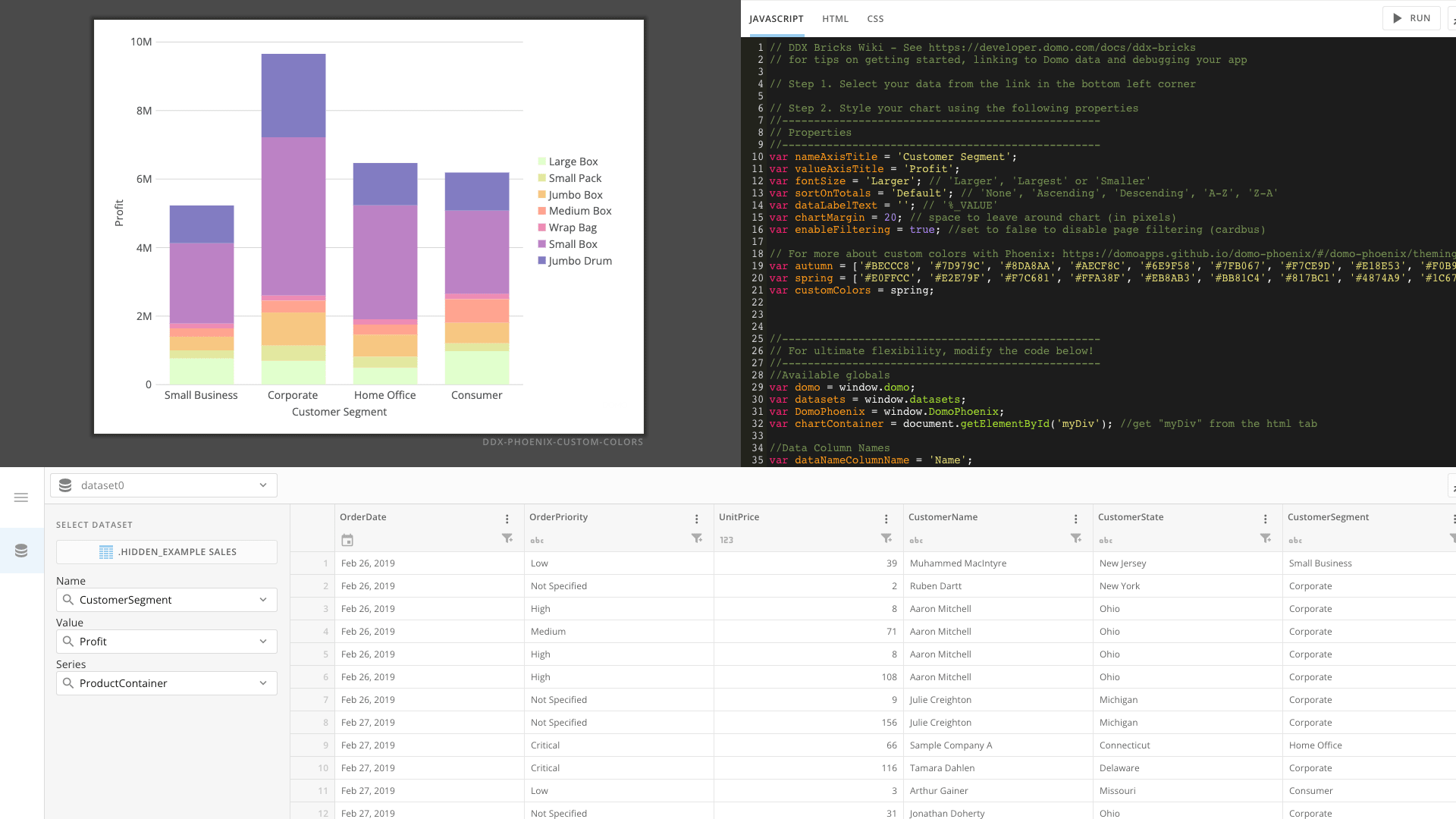Click the hamburger menu icon
This screenshot has width=1456, height=819.
[21, 497]
